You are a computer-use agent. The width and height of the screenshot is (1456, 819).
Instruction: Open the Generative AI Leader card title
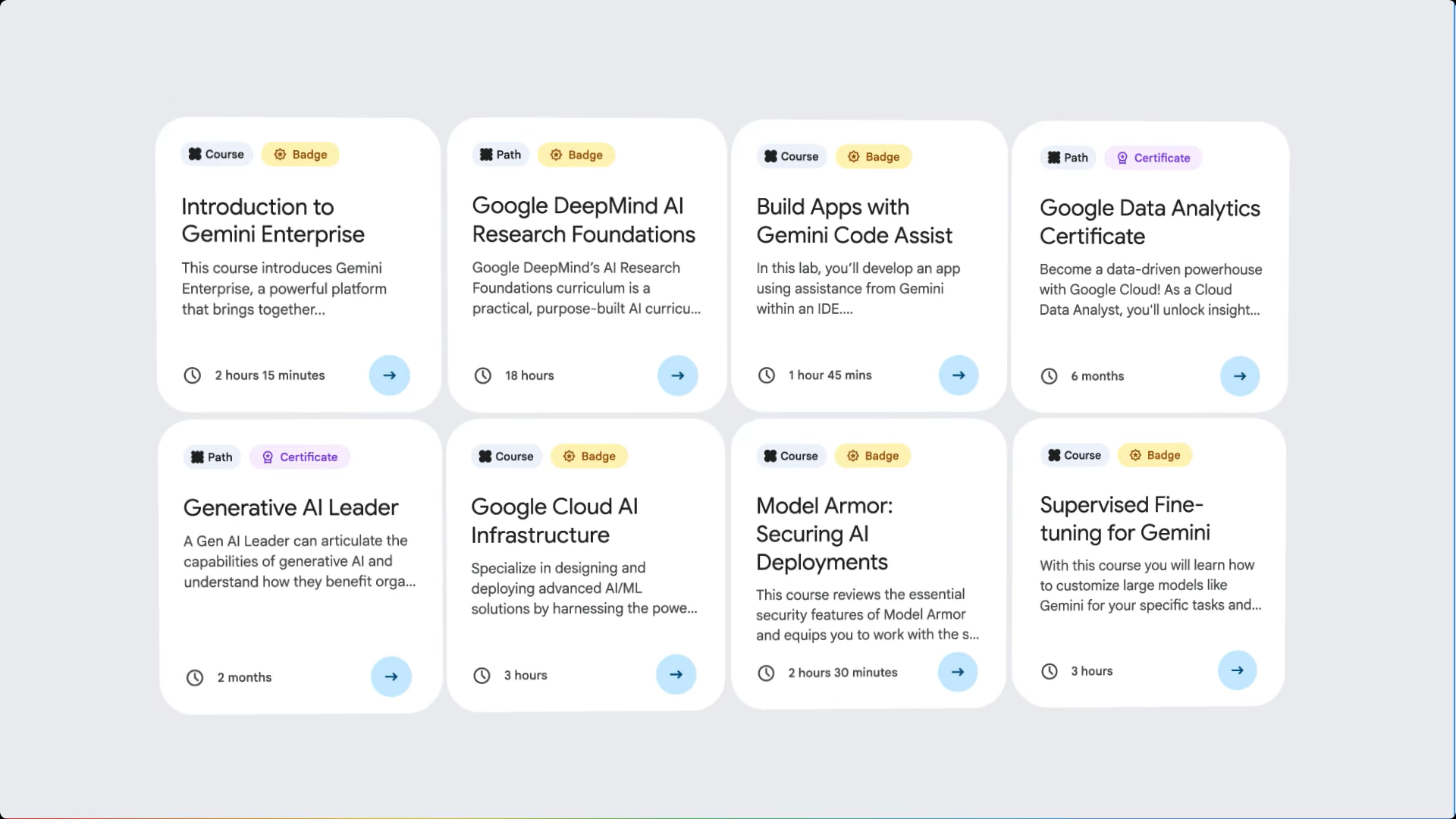(290, 507)
